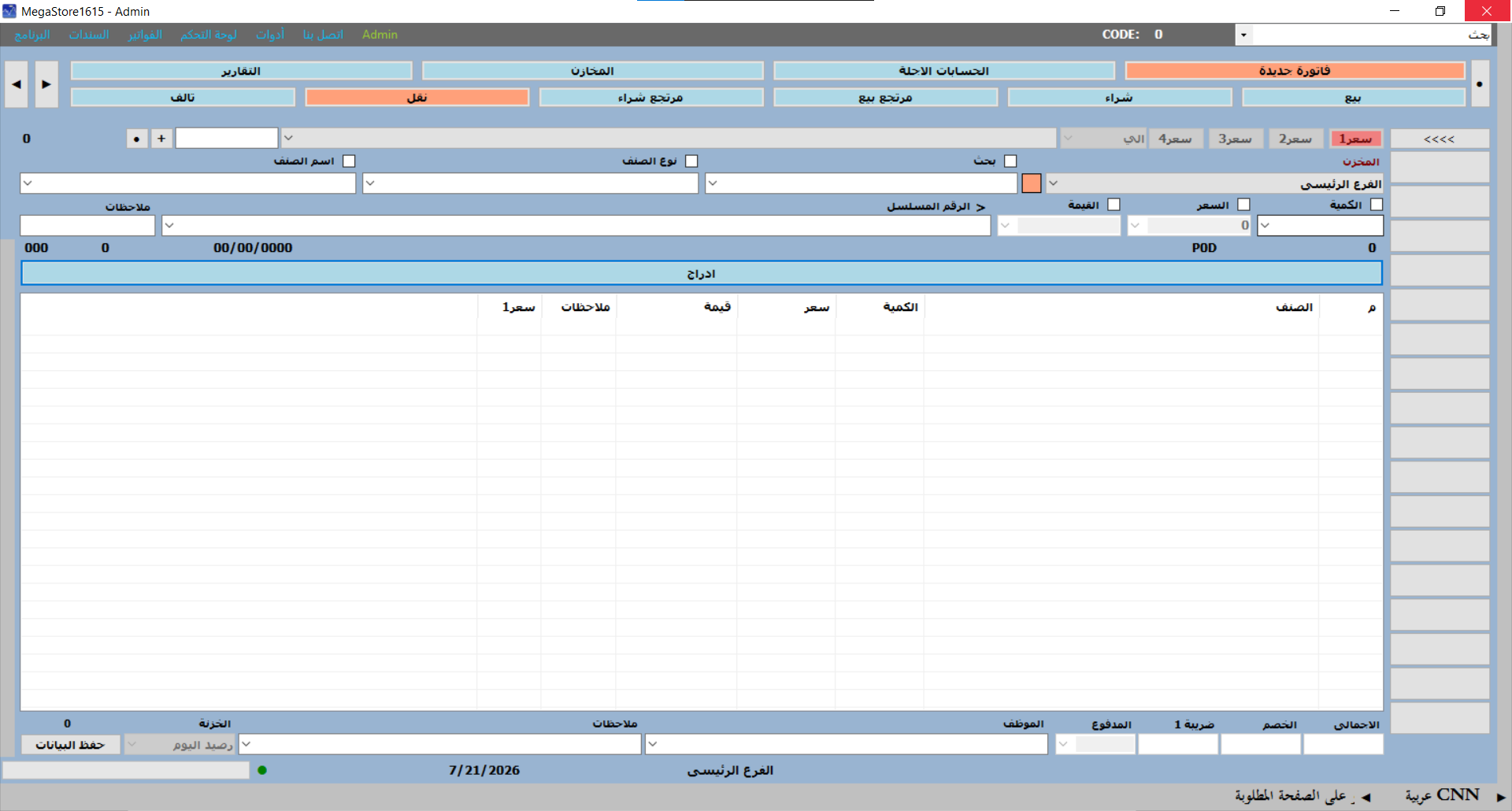This screenshot has width=1512, height=811.
Task: Click the MegaStore app icon in title bar
Action: 9,11
